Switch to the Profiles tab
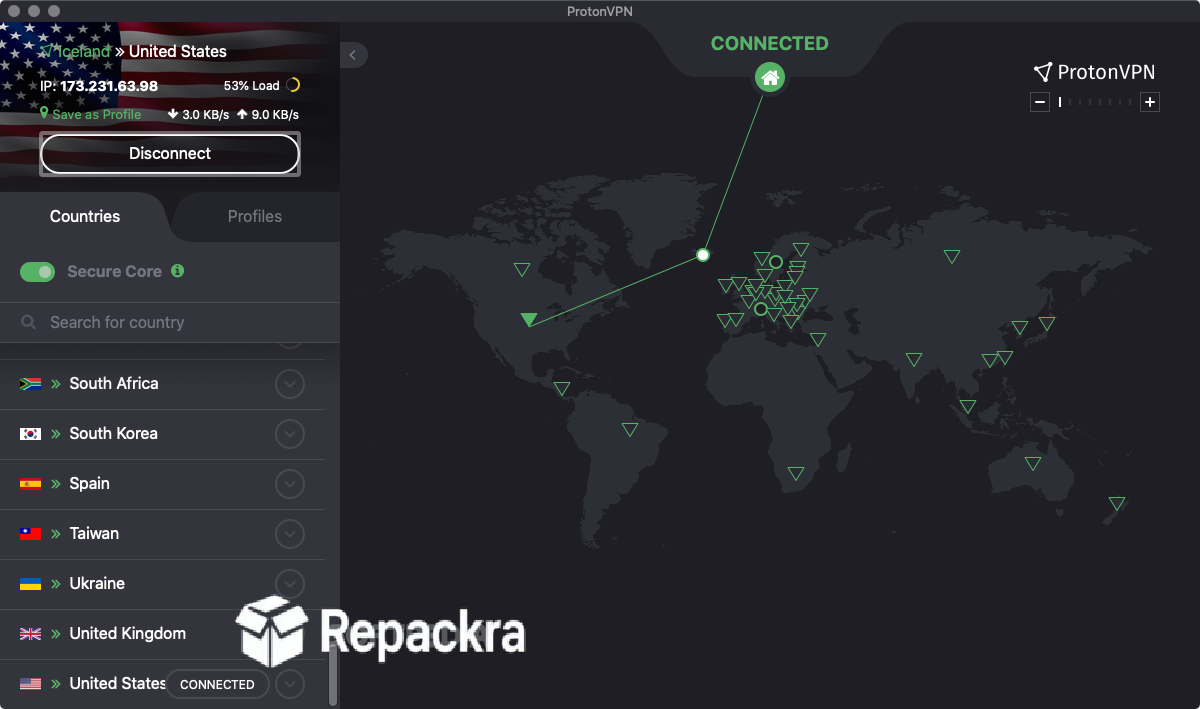 click(x=255, y=216)
